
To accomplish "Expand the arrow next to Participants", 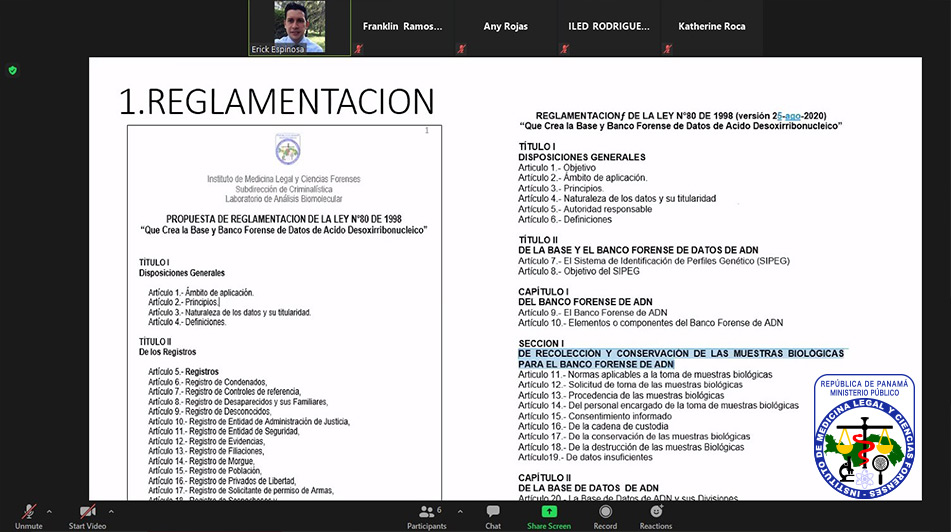I will [x=460, y=511].
